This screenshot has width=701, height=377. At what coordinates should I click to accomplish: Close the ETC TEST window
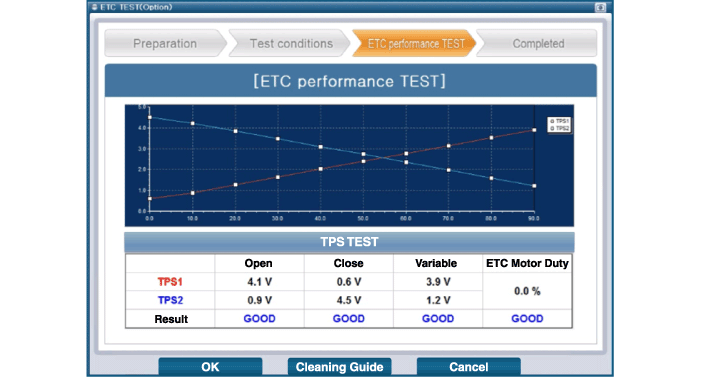pos(600,7)
